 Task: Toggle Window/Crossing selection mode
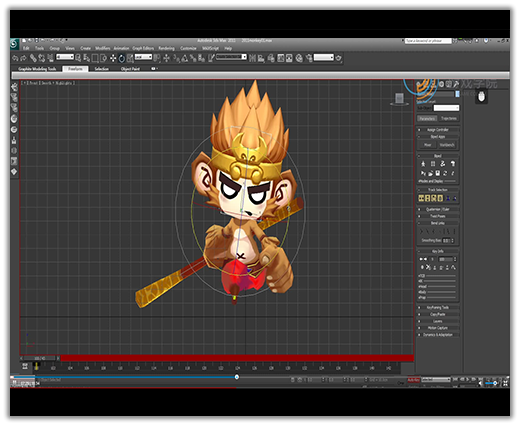pyautogui.click(x=103, y=58)
